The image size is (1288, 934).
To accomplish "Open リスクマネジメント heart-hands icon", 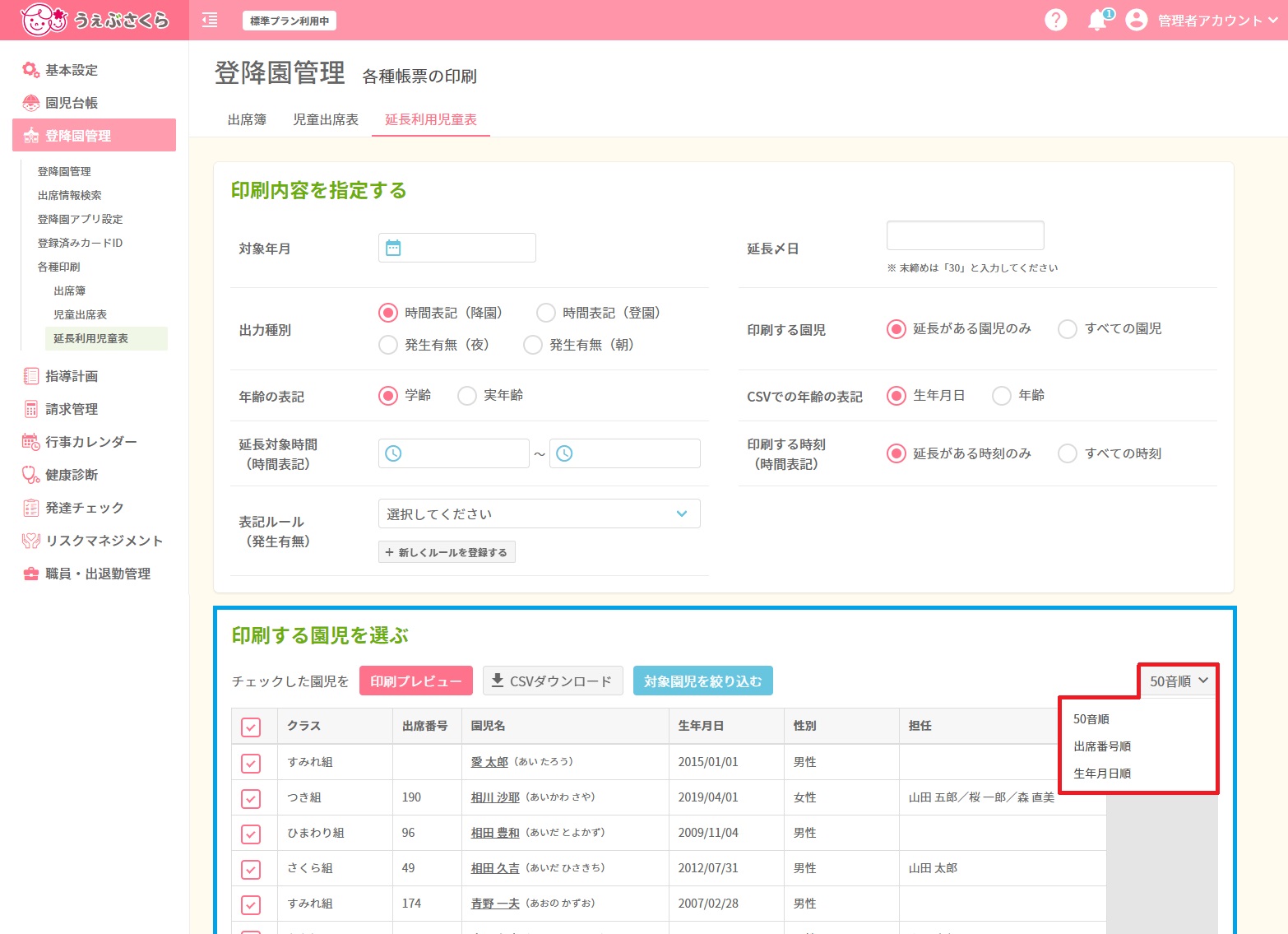I will point(30,541).
